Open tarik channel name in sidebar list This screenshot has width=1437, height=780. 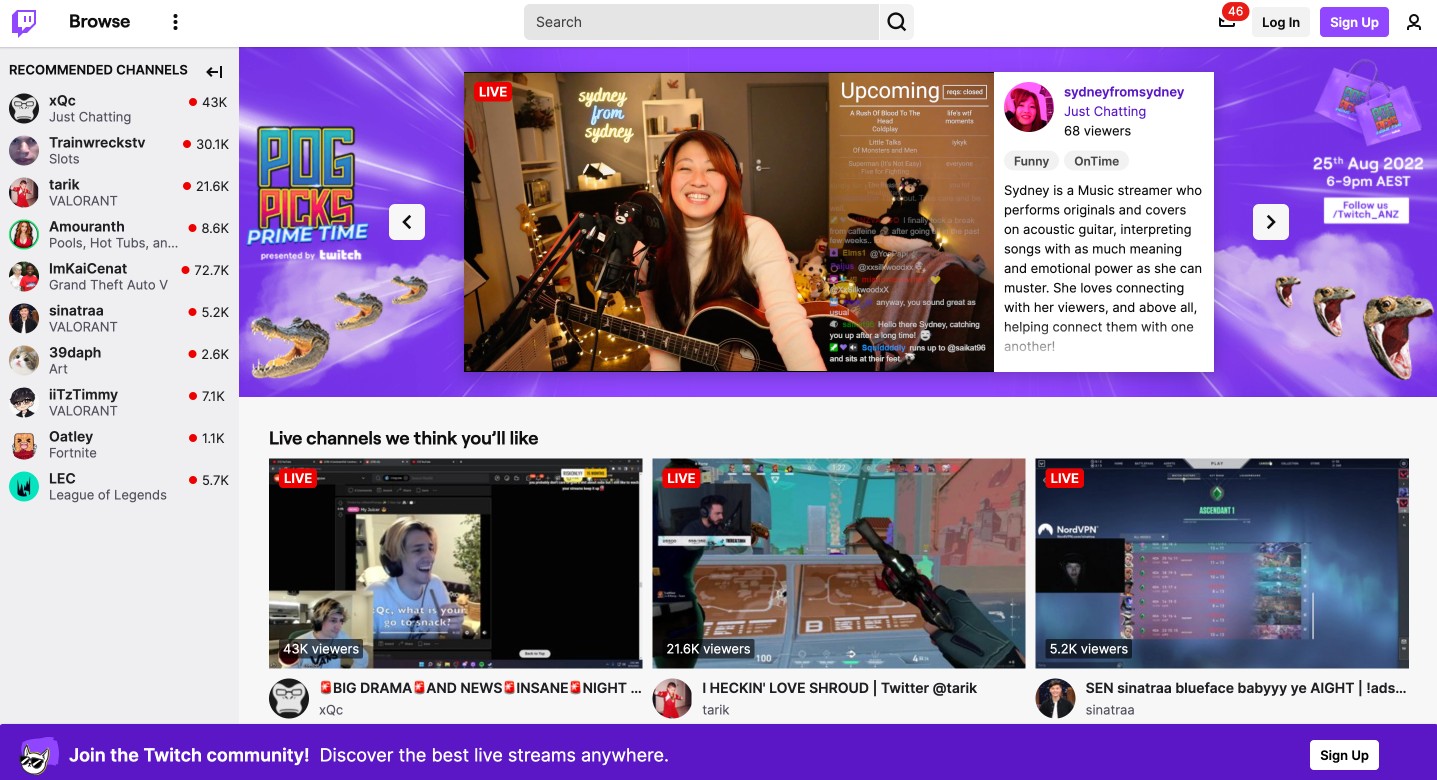[64, 185]
